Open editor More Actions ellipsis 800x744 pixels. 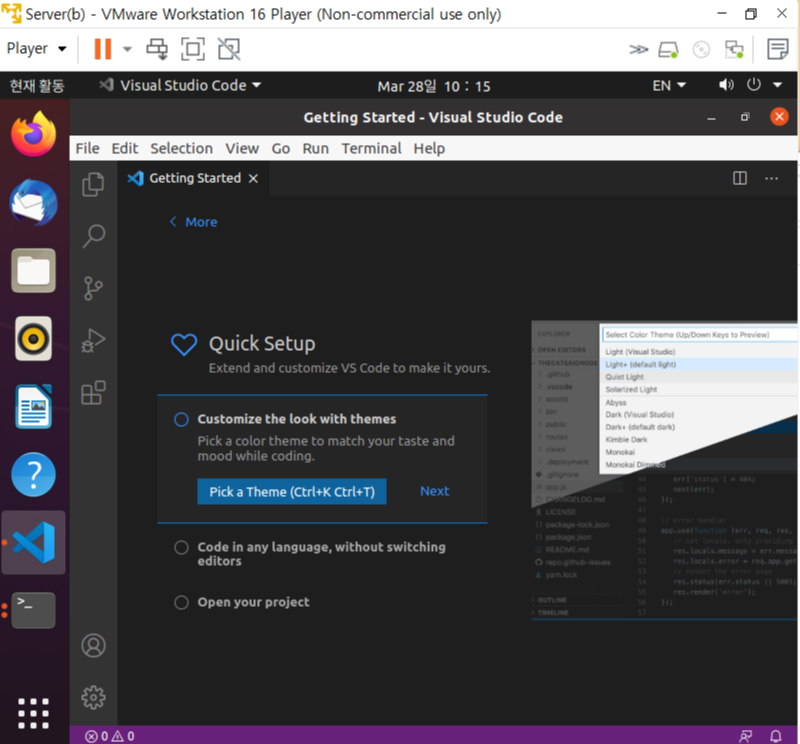click(x=771, y=178)
